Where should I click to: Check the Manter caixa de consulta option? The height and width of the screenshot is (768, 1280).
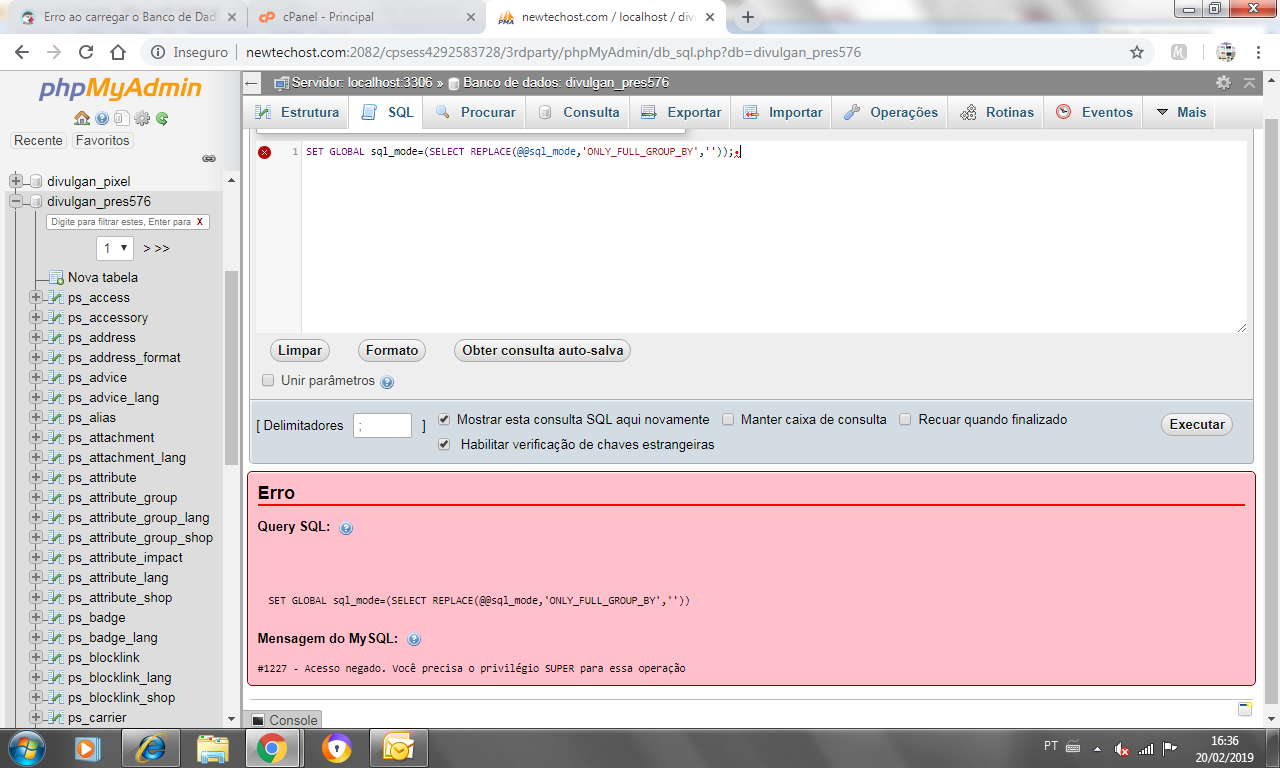728,420
